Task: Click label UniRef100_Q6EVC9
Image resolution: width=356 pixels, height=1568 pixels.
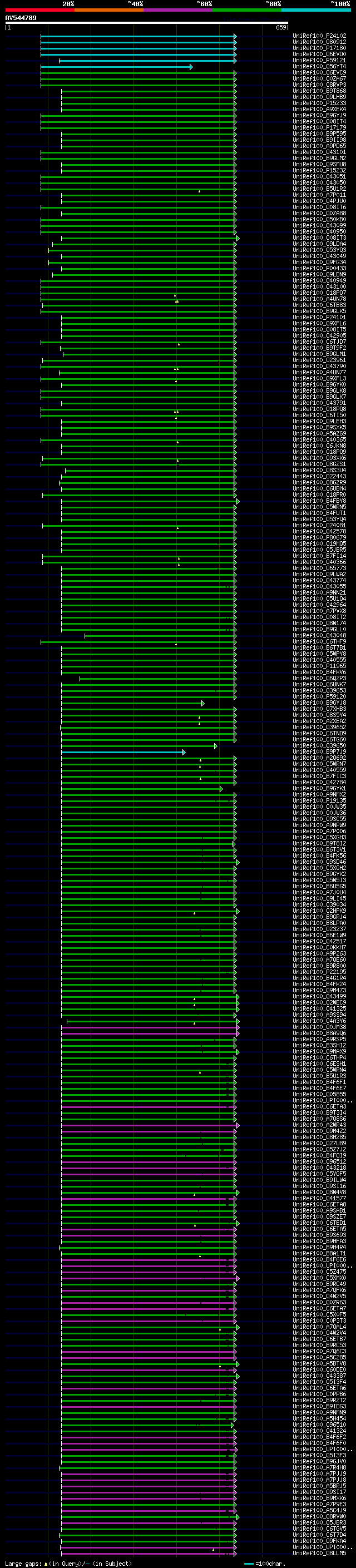Action: point(319,72)
